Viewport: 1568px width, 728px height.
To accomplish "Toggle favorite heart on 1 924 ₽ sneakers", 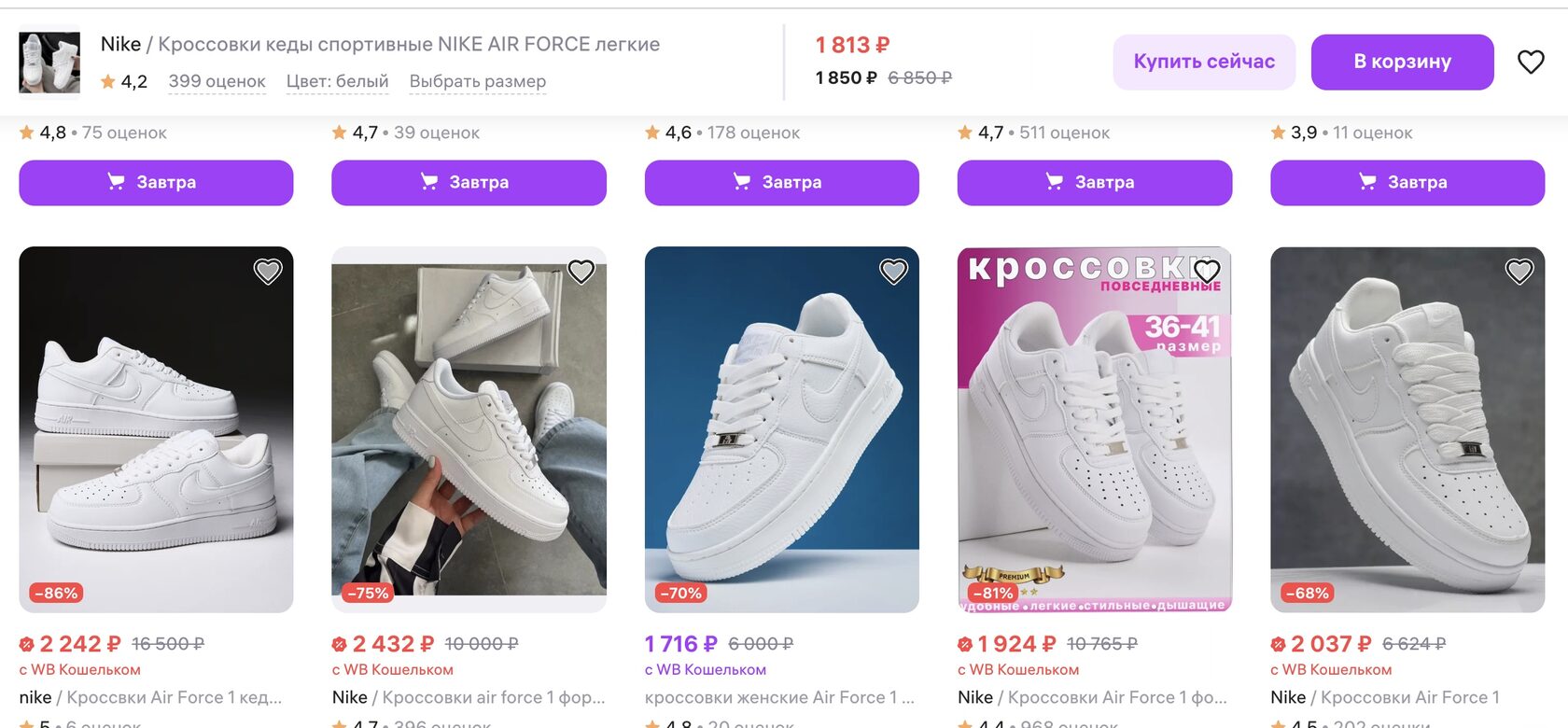I will [1207, 272].
